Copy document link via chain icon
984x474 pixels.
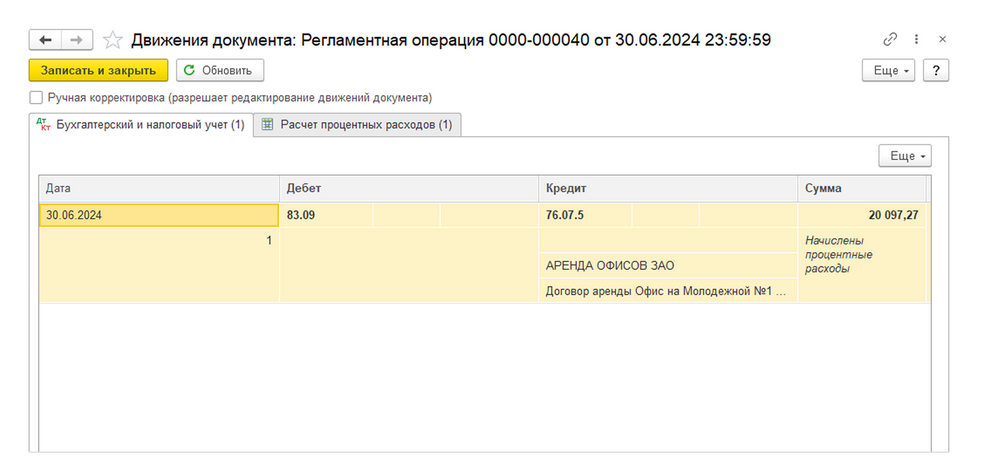click(x=890, y=39)
